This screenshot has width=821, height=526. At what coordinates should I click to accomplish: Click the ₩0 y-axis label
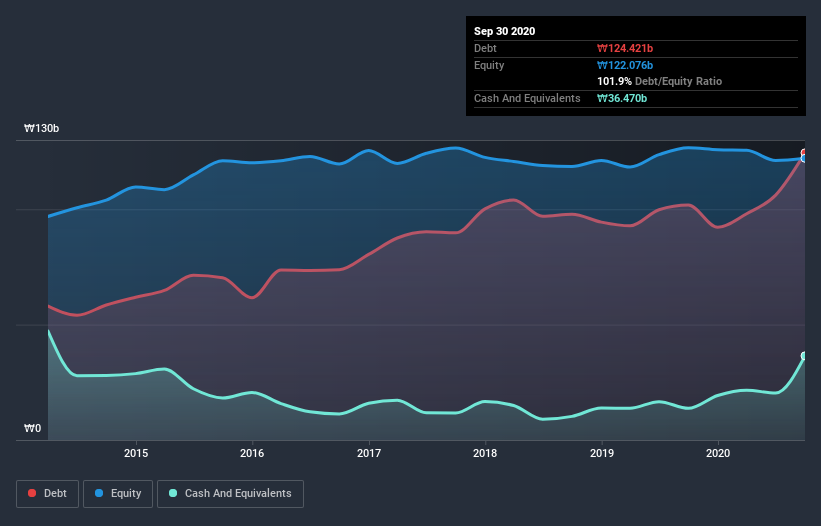(x=32, y=428)
